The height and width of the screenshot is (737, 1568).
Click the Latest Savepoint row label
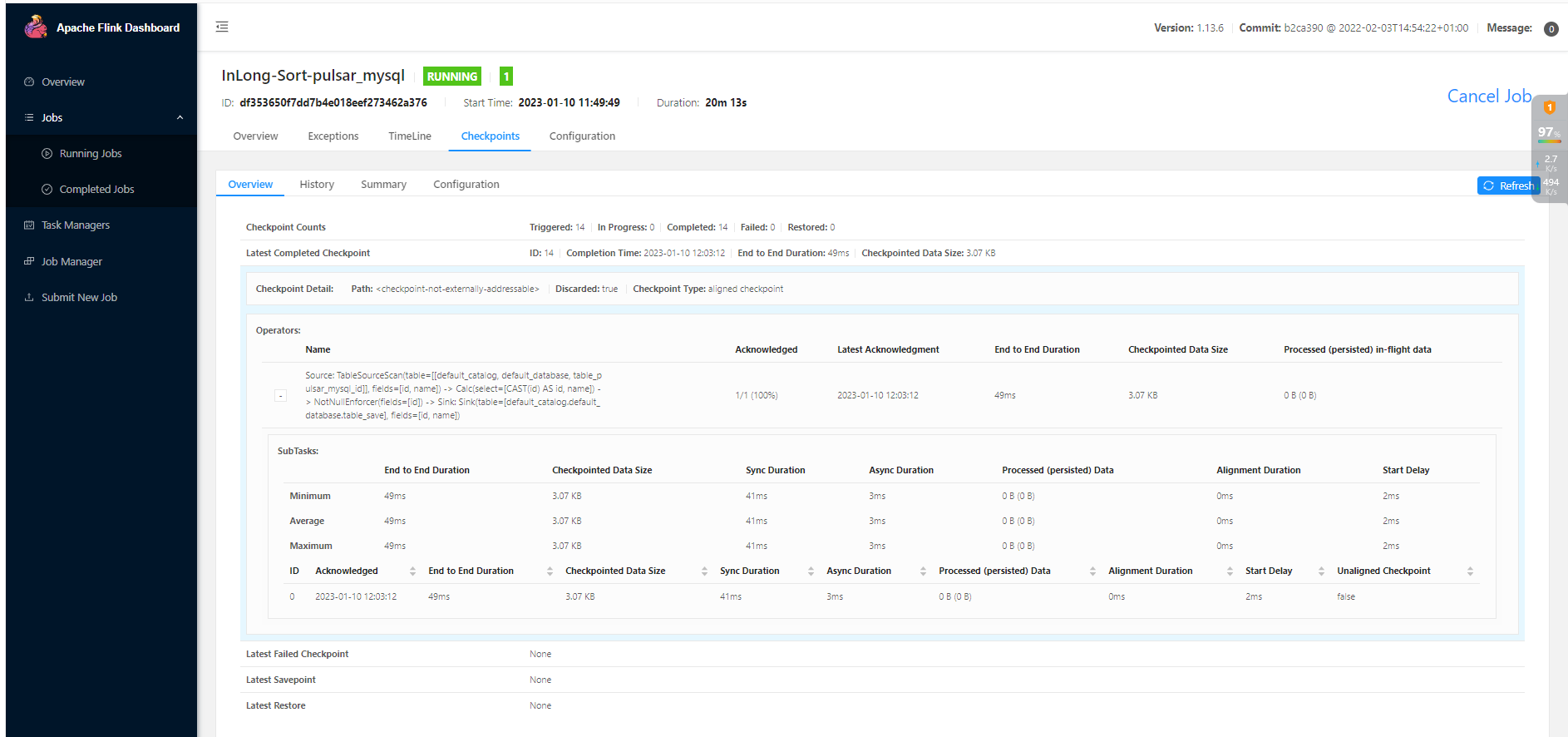point(281,680)
